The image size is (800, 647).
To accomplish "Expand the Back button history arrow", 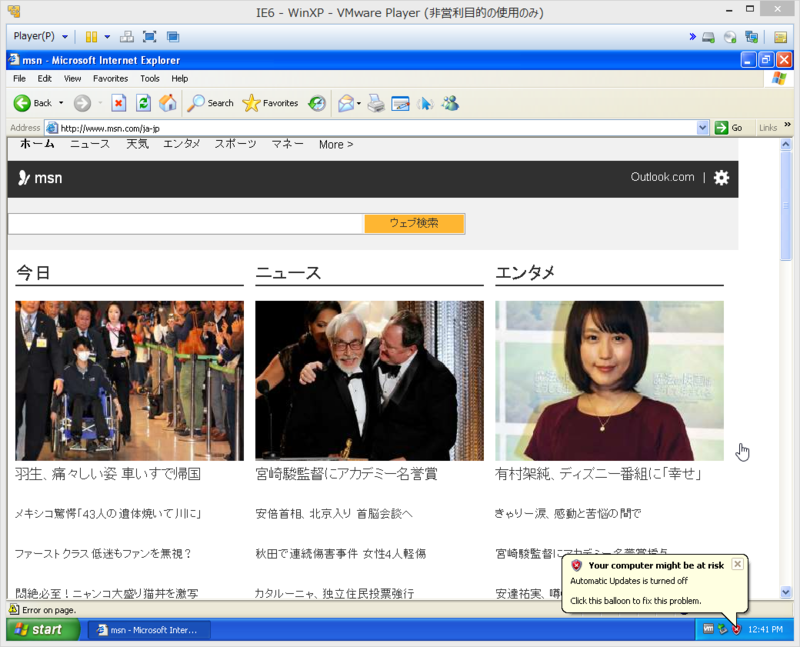I will [x=61, y=103].
